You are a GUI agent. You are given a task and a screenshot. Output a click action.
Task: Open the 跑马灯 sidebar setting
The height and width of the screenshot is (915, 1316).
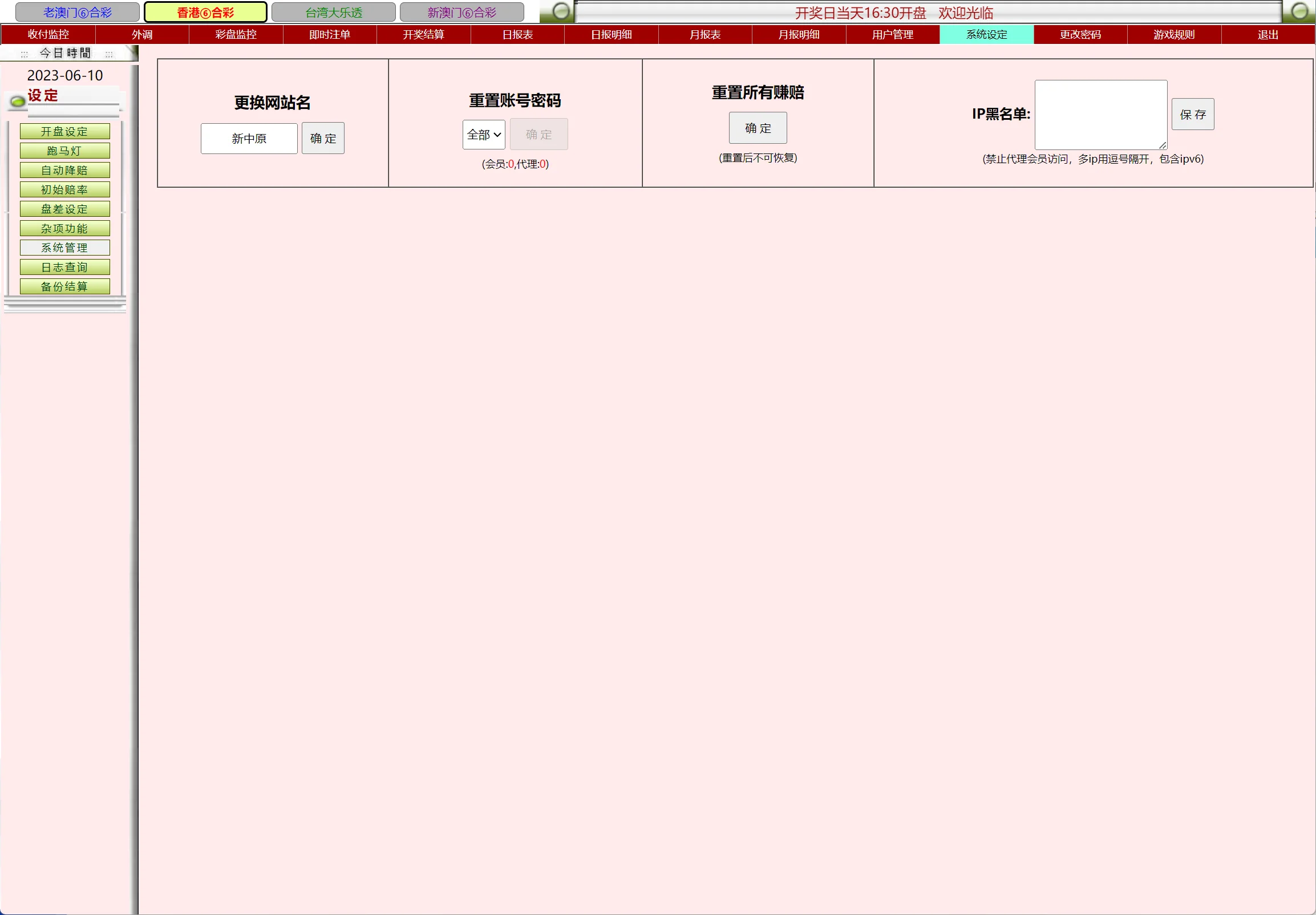[x=65, y=151]
